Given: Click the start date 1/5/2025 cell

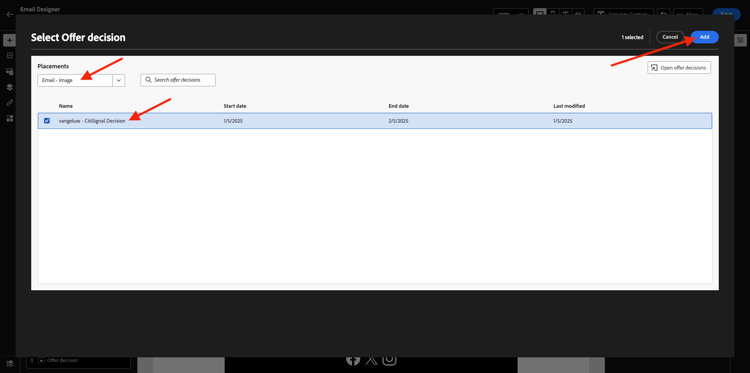Looking at the screenshot, I should pos(233,121).
